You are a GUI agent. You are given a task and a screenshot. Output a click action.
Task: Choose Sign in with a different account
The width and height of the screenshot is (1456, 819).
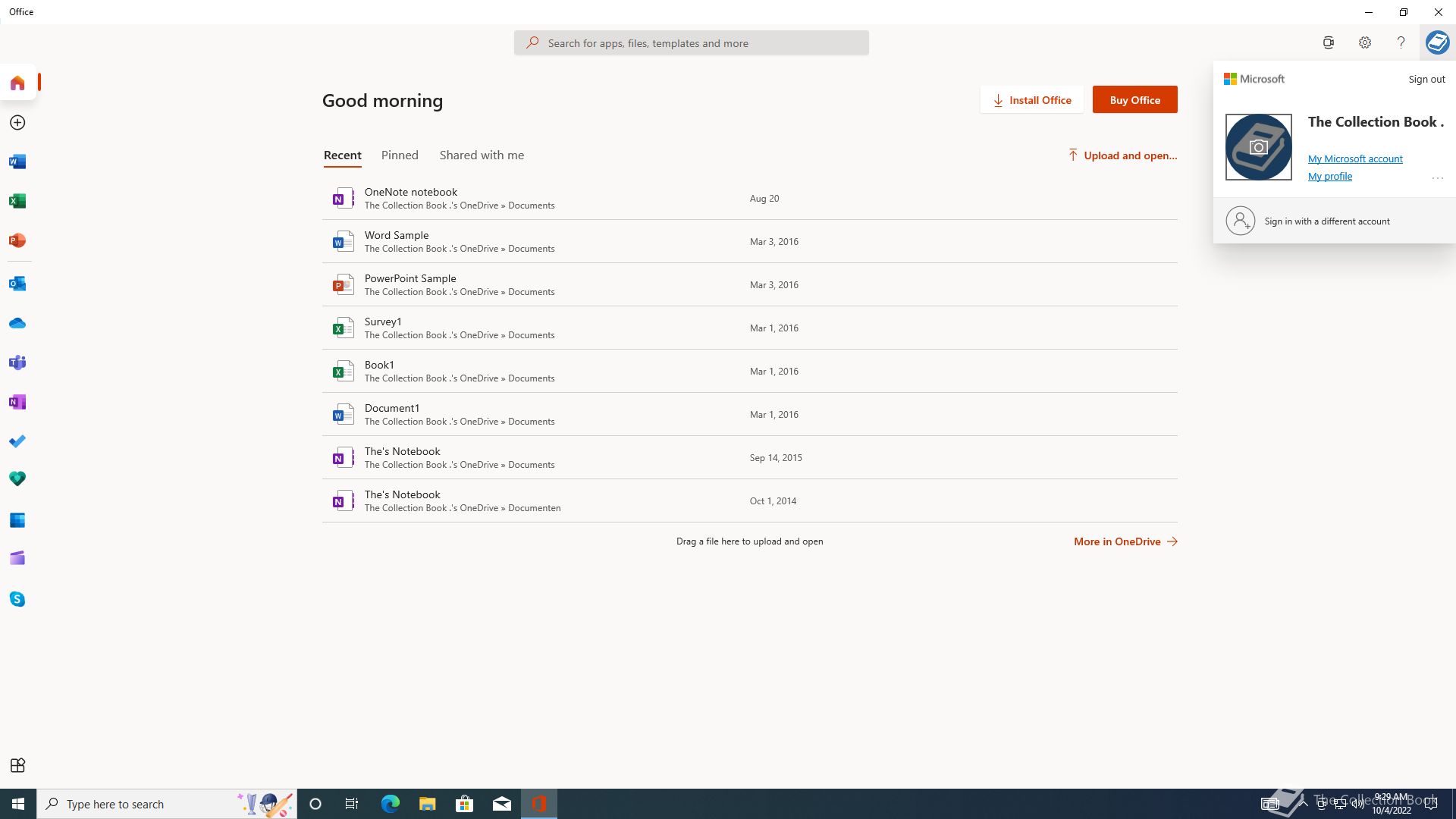tap(1335, 221)
